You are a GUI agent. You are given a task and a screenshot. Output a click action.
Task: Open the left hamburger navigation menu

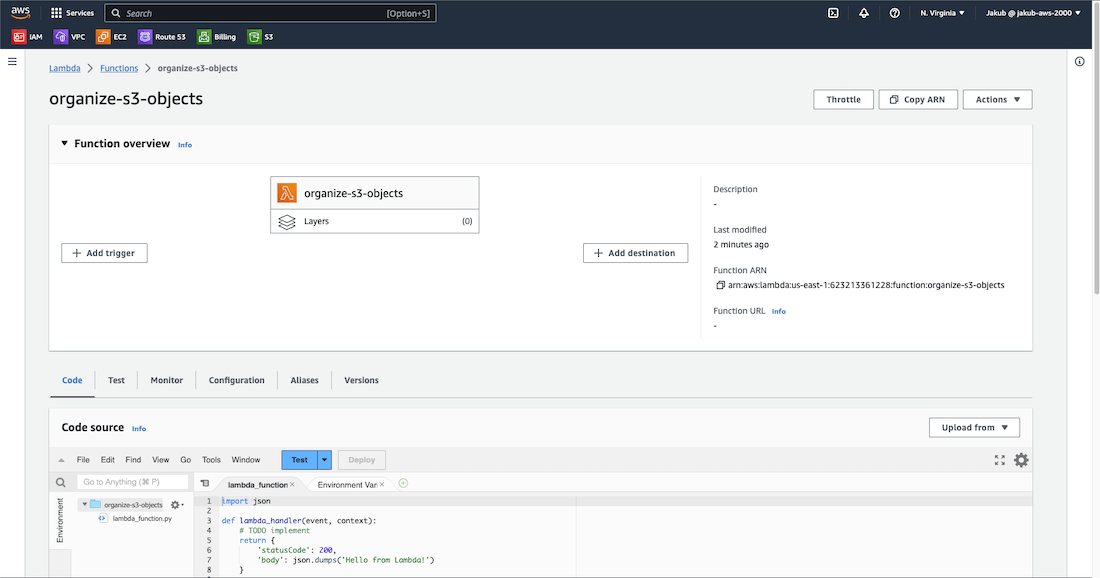pyautogui.click(x=13, y=62)
